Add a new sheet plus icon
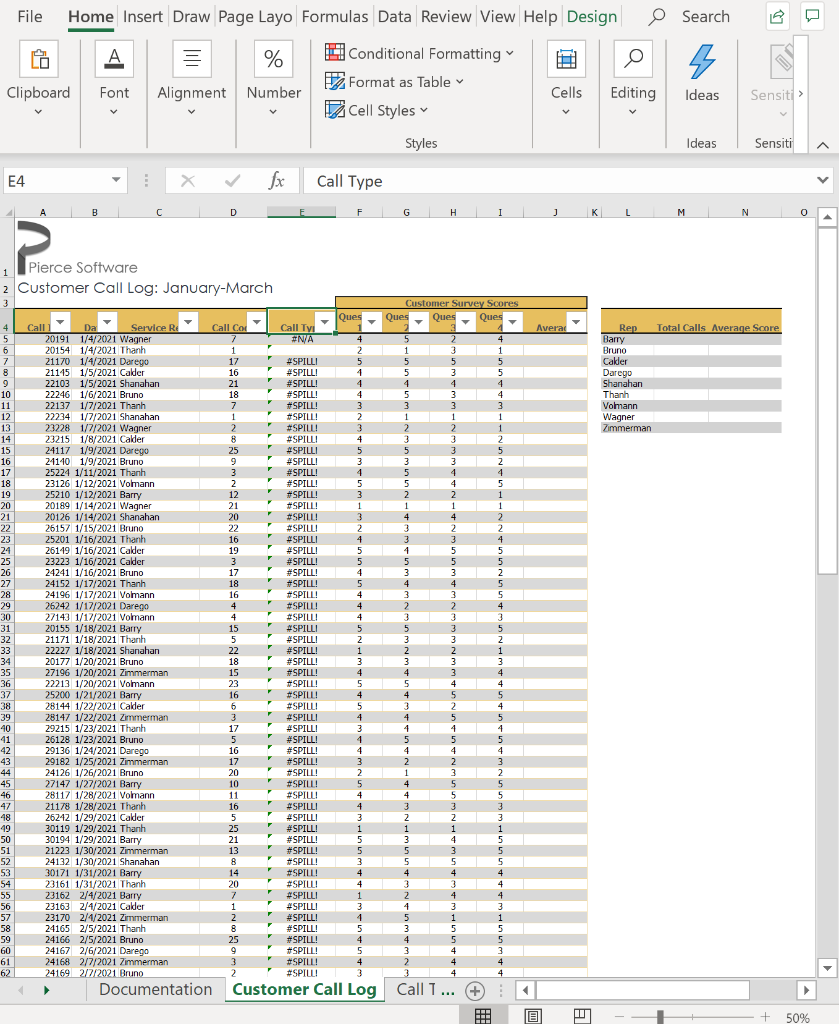This screenshot has height=1024, width=839. tap(475, 991)
